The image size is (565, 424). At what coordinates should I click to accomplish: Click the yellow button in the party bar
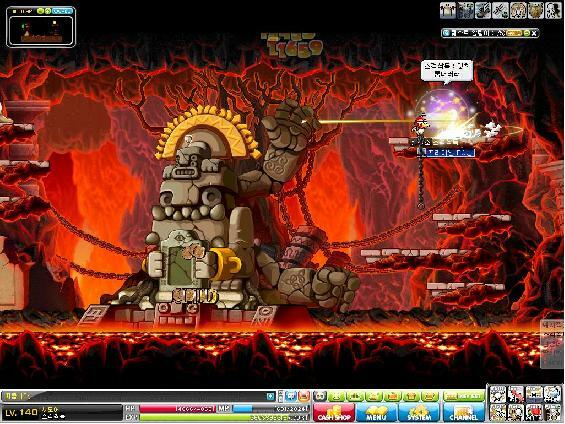[x=514, y=33]
